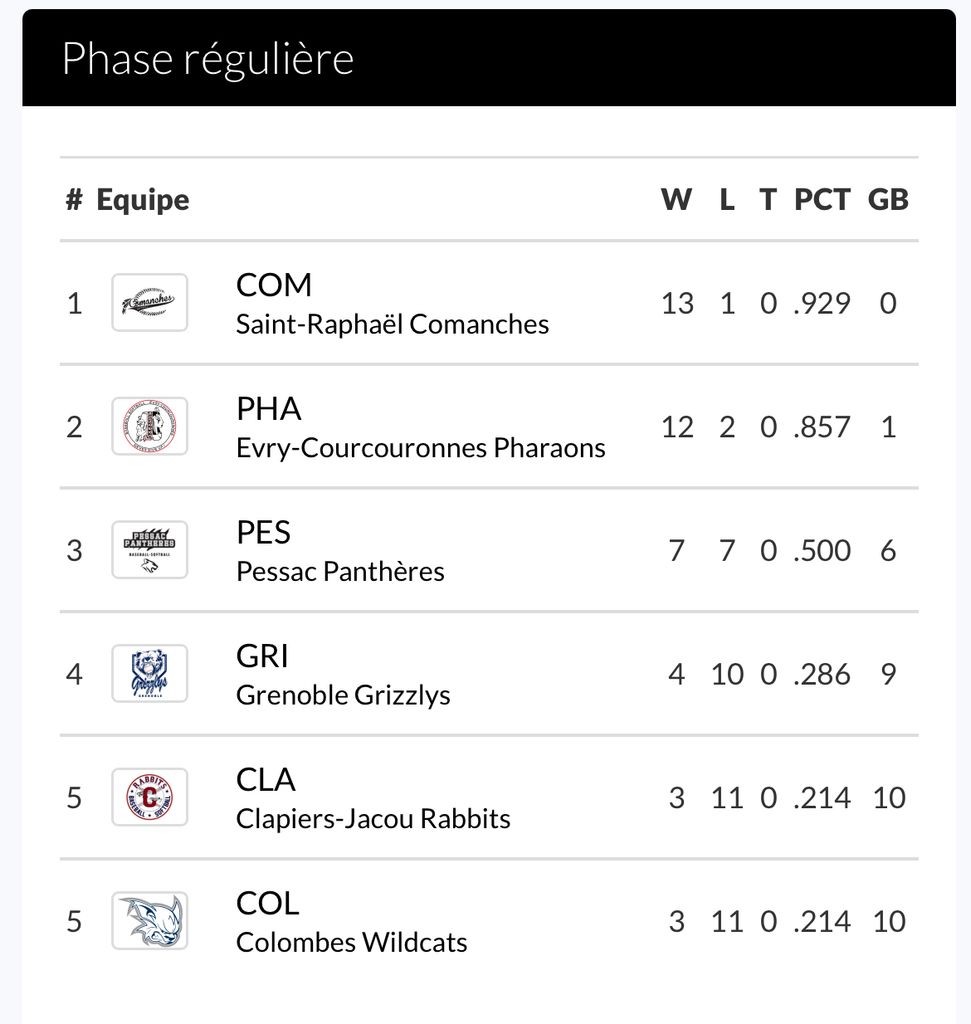Click the Saint-Raphaël Comanches team logo
Image resolution: width=971 pixels, height=1024 pixels.
[149, 302]
